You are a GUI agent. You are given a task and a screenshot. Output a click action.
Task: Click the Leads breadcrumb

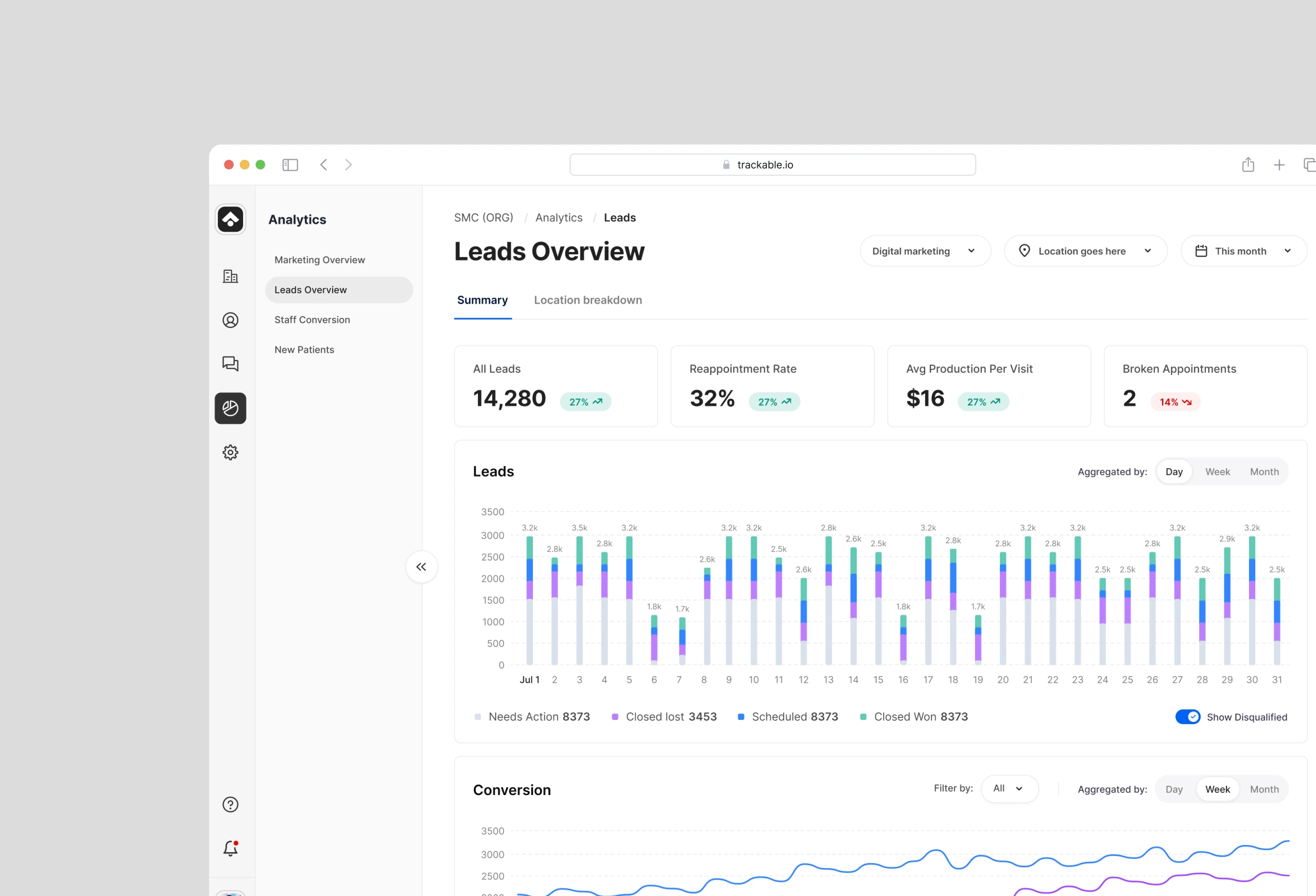pyautogui.click(x=619, y=217)
